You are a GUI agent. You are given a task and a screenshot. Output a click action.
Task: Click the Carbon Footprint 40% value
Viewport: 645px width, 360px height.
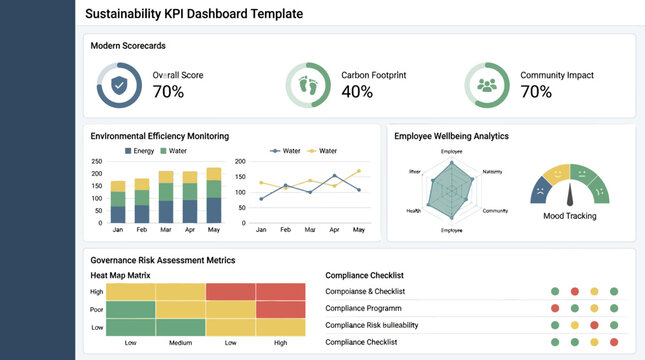pos(357,91)
